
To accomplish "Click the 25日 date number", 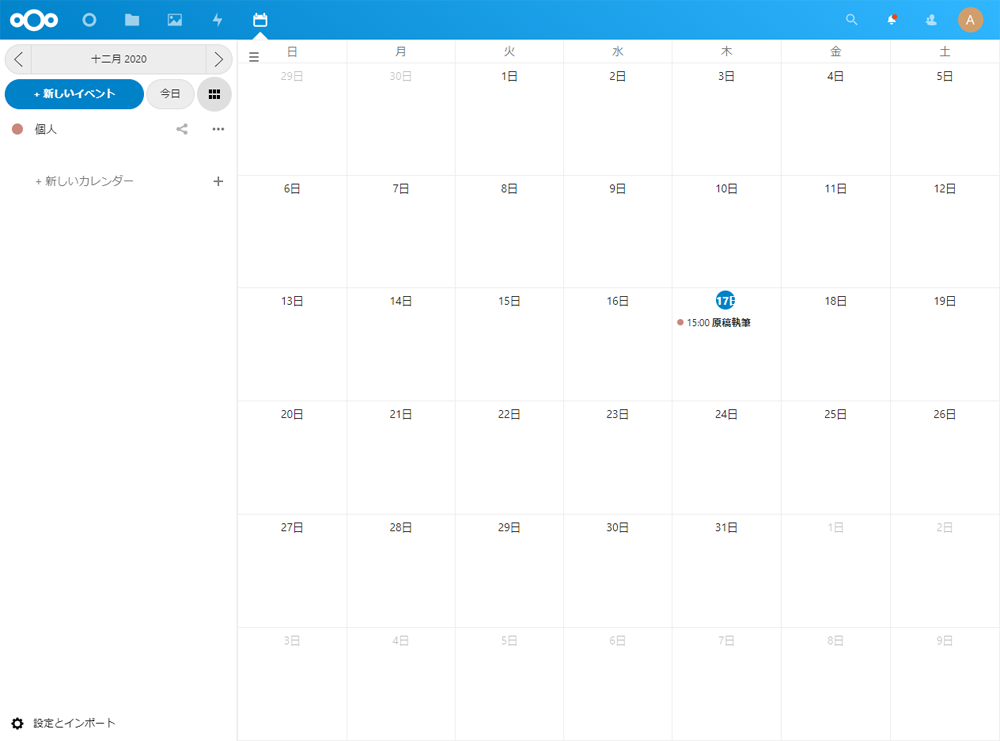I will [835, 415].
